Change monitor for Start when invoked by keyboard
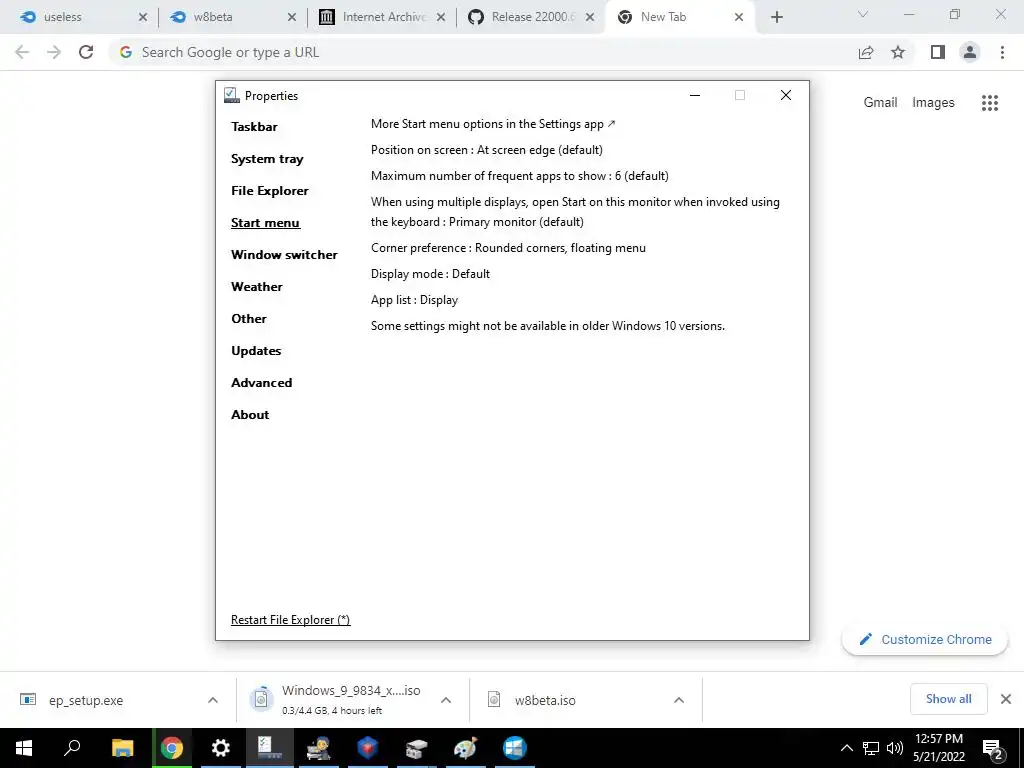This screenshot has height=768, width=1024. point(575,212)
